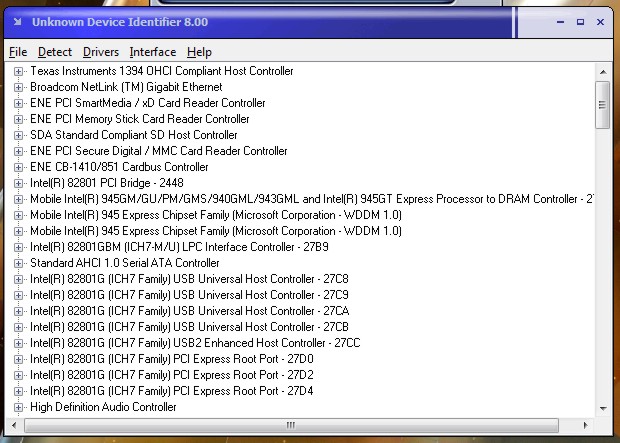Open the Detect menu

pyautogui.click(x=55, y=52)
